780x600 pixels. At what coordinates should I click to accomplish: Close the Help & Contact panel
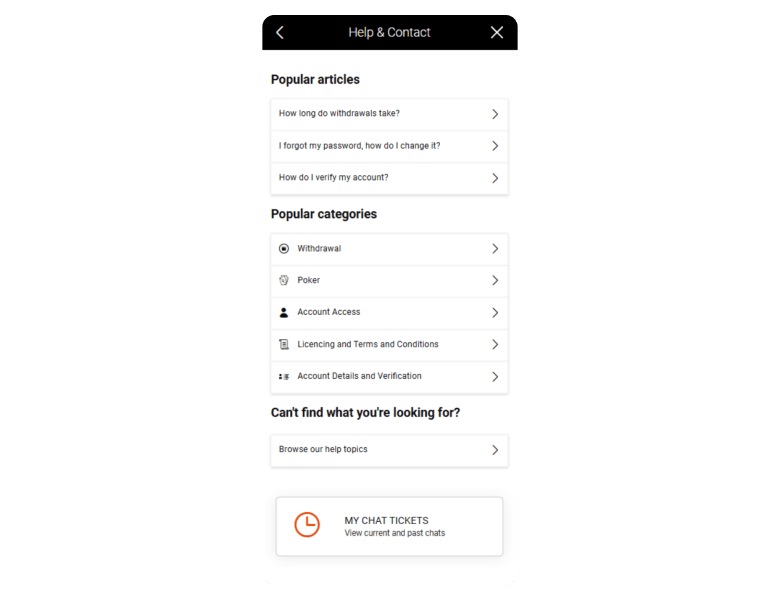point(497,32)
